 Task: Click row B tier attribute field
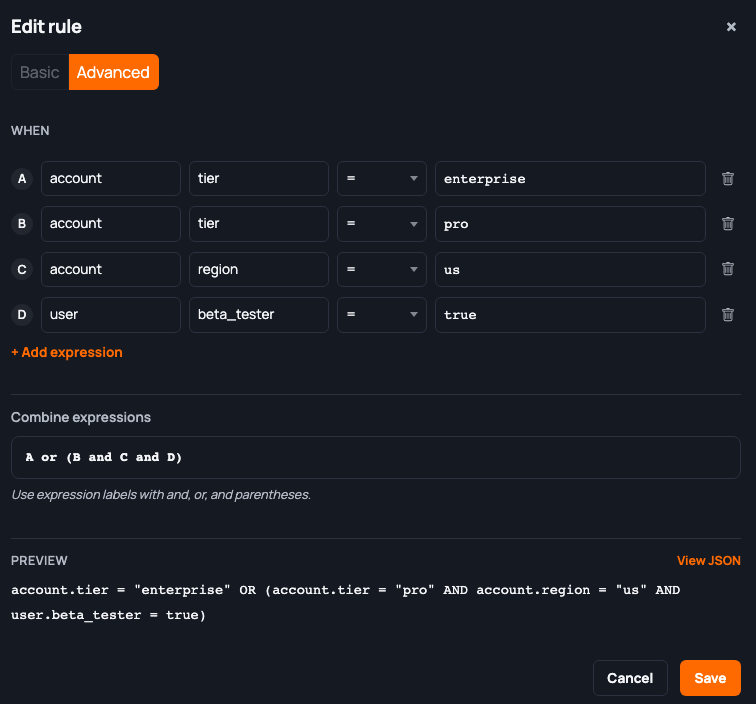(259, 224)
